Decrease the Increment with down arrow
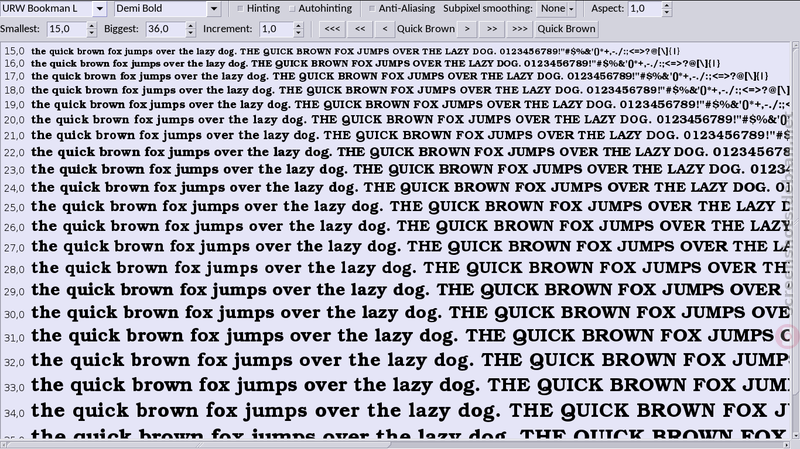 coord(299,33)
